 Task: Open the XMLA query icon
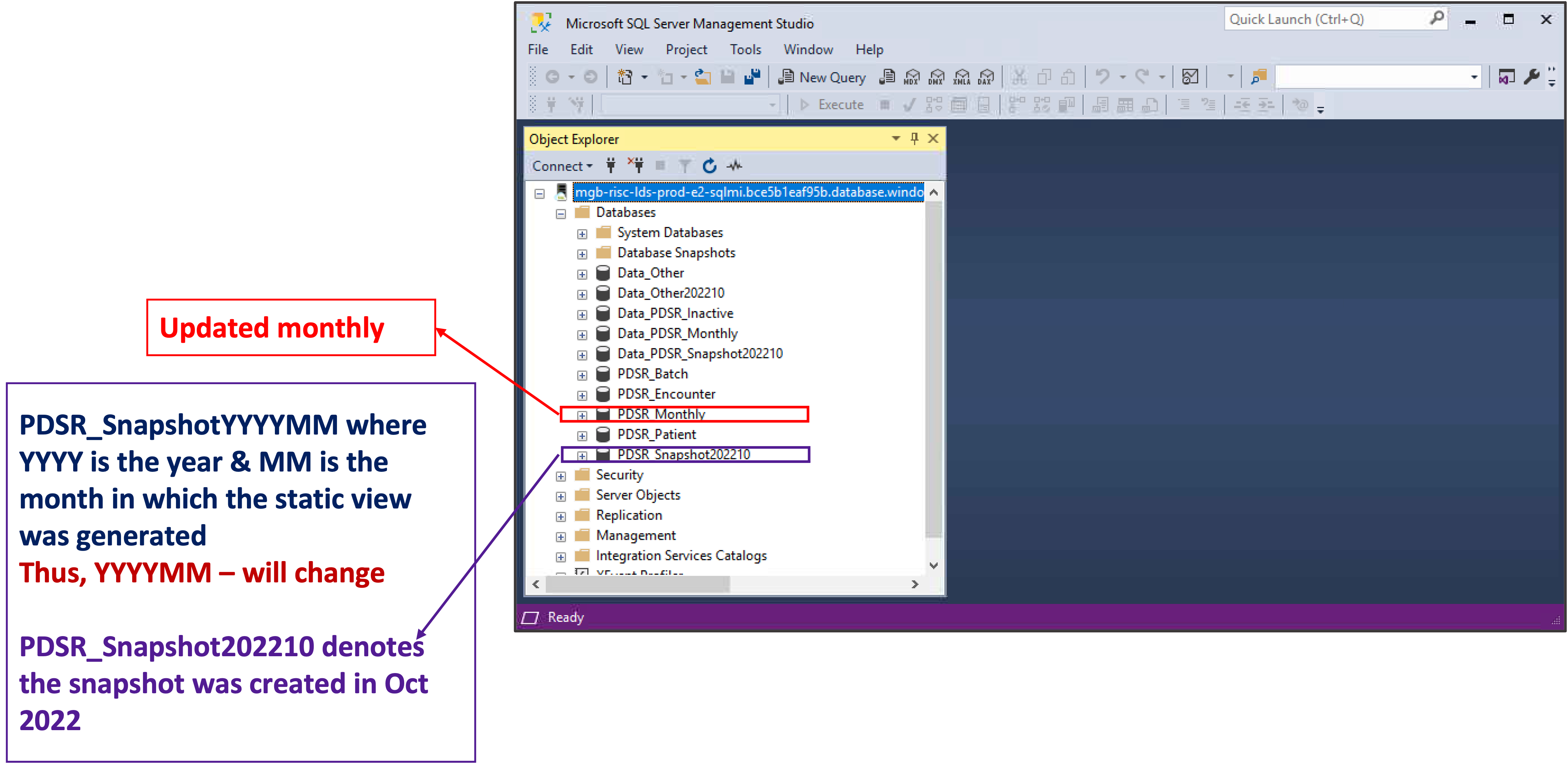pyautogui.click(x=962, y=77)
